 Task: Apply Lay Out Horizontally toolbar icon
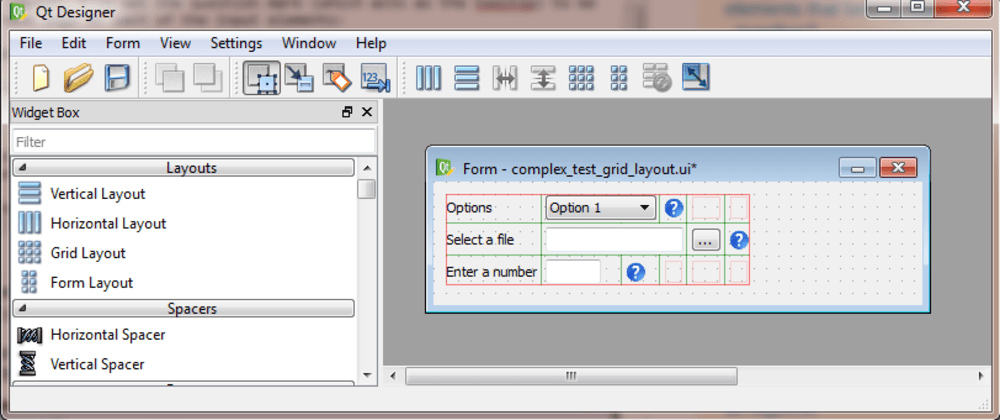(x=429, y=78)
